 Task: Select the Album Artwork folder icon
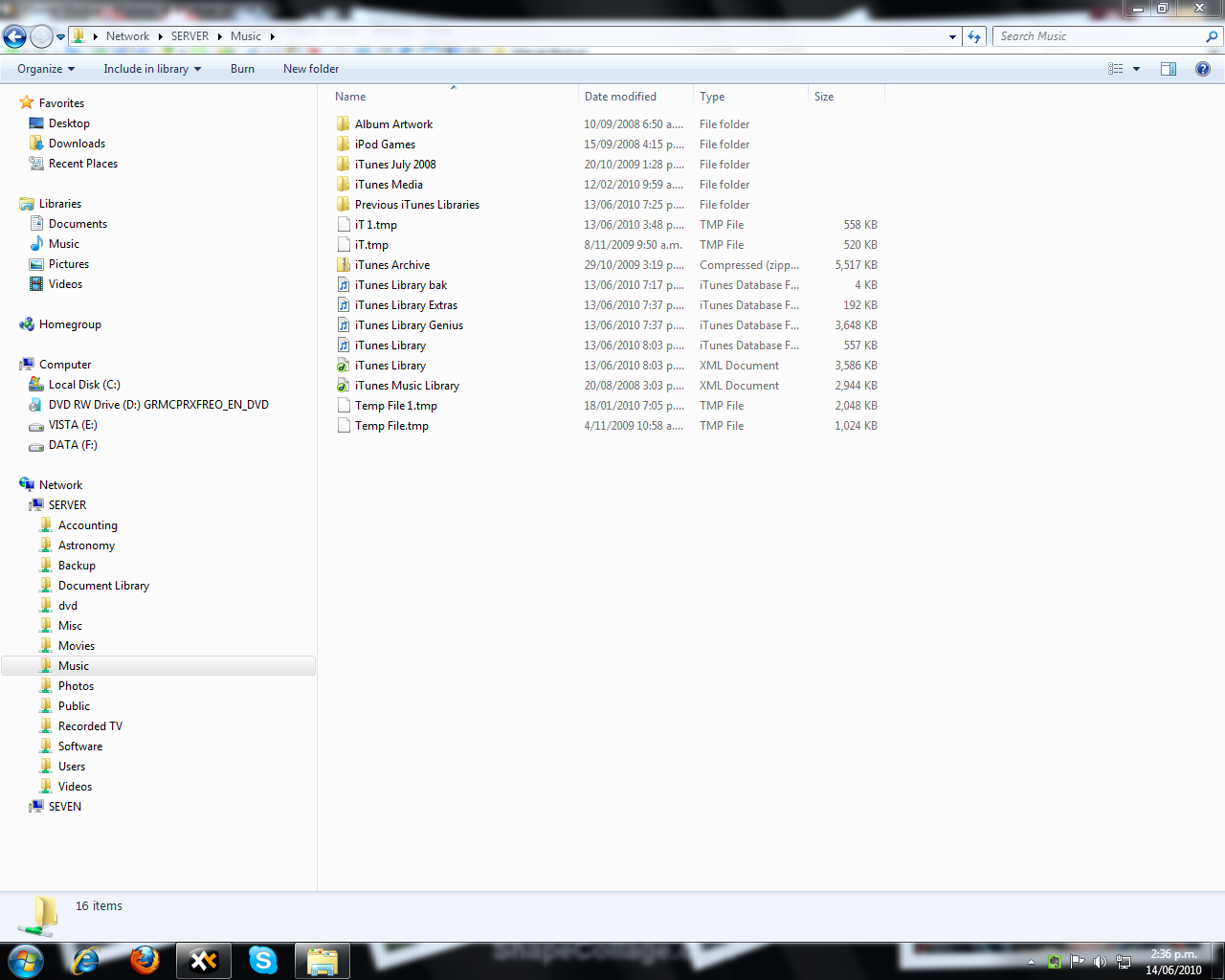tap(344, 124)
